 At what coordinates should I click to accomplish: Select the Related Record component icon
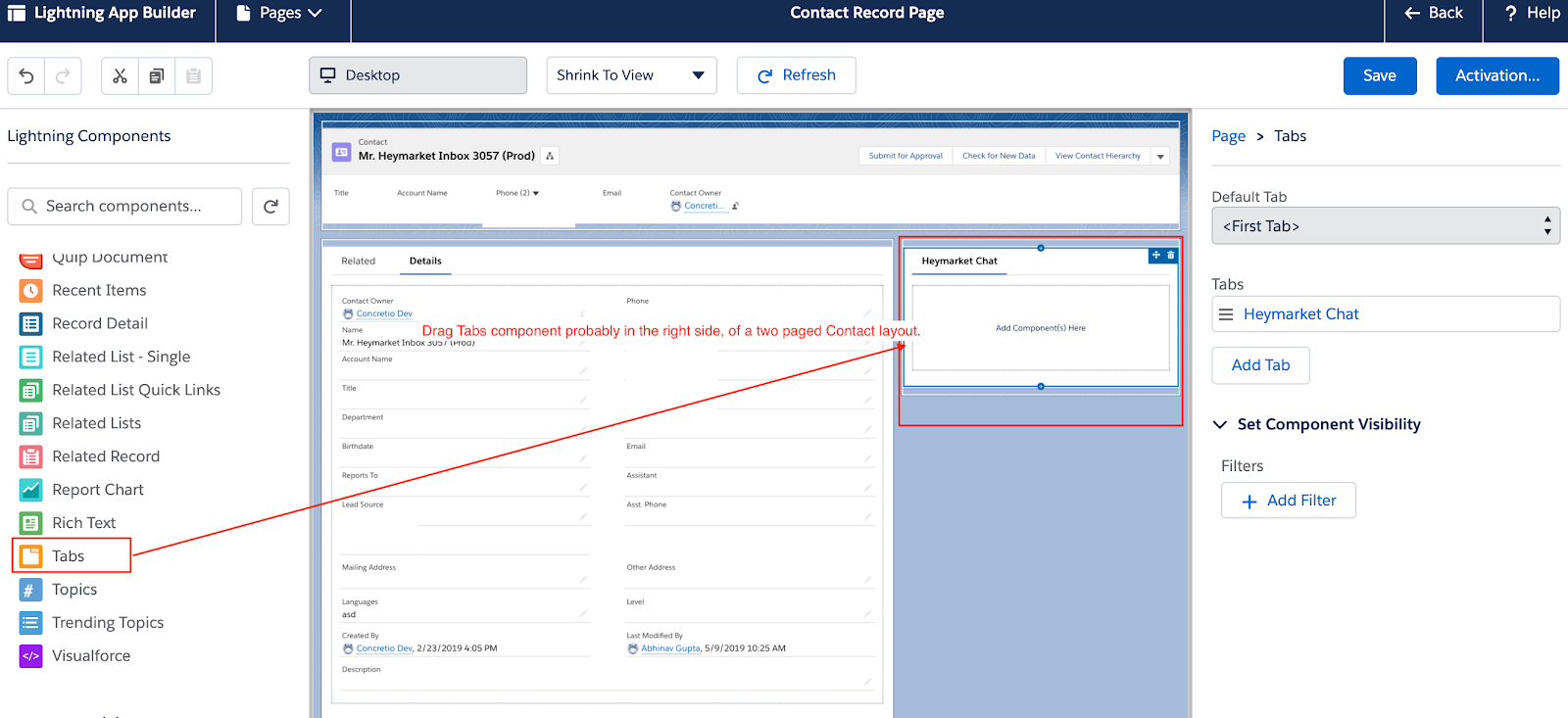31,457
